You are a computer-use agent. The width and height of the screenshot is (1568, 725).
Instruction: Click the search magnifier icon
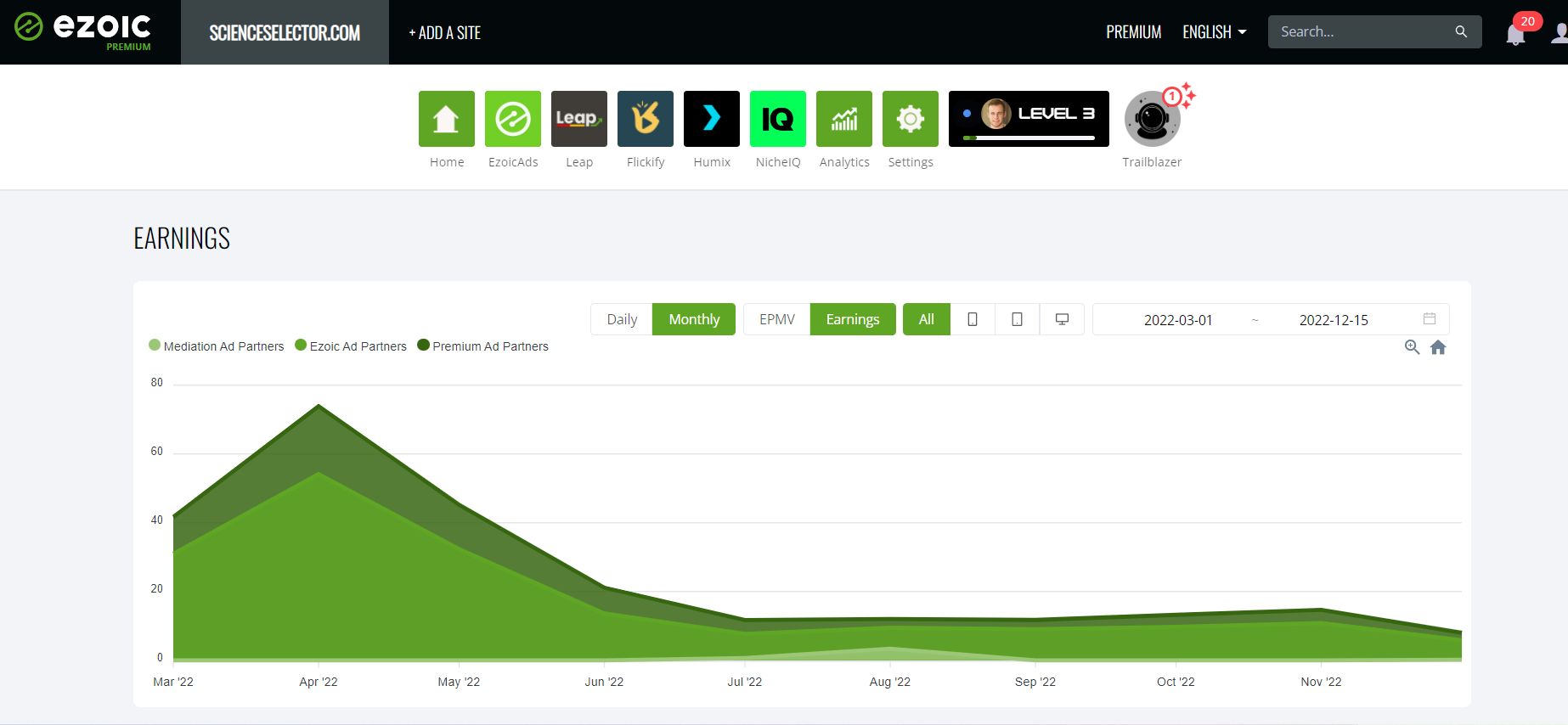[x=1461, y=31]
